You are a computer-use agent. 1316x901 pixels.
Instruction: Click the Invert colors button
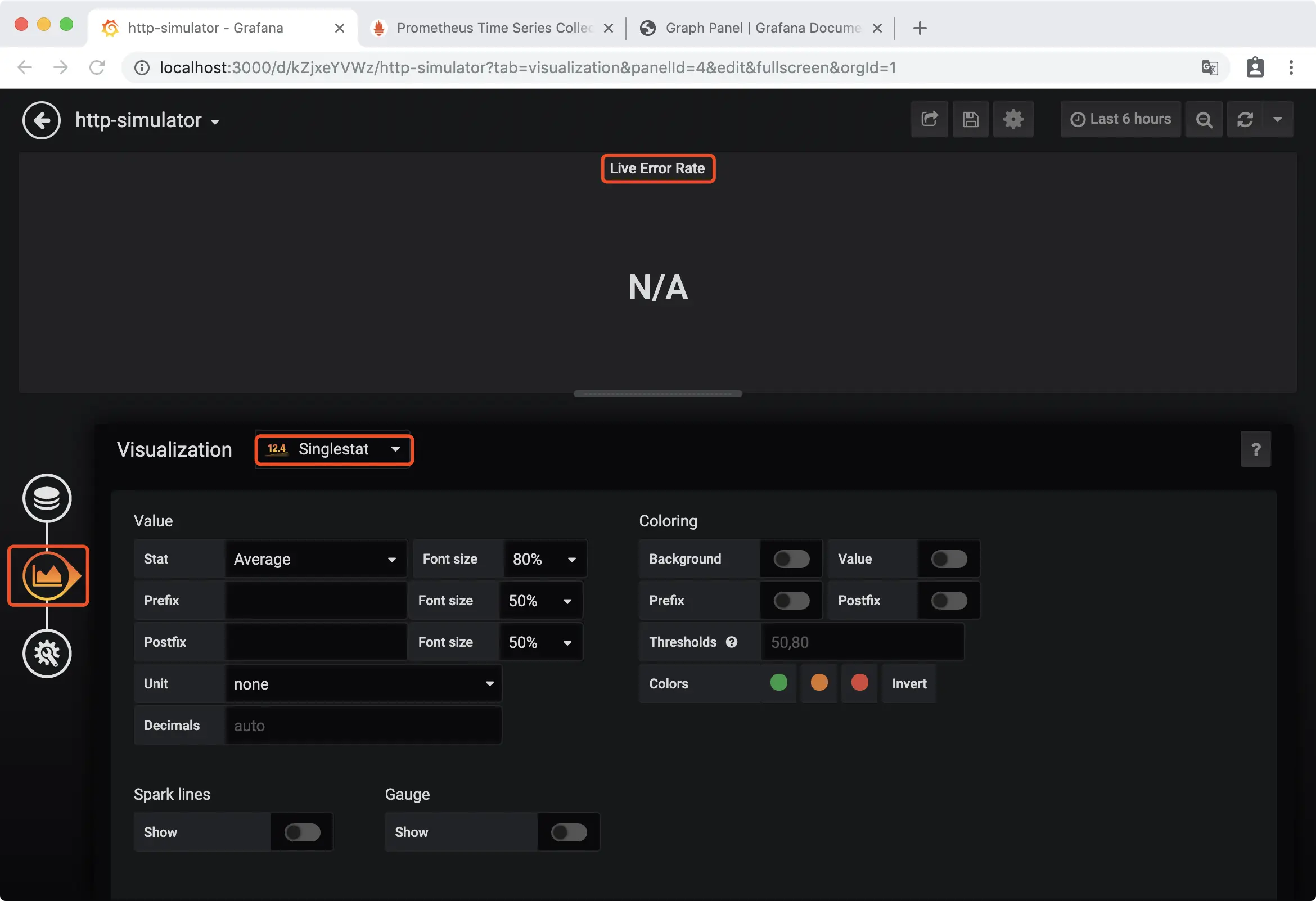[x=909, y=683]
